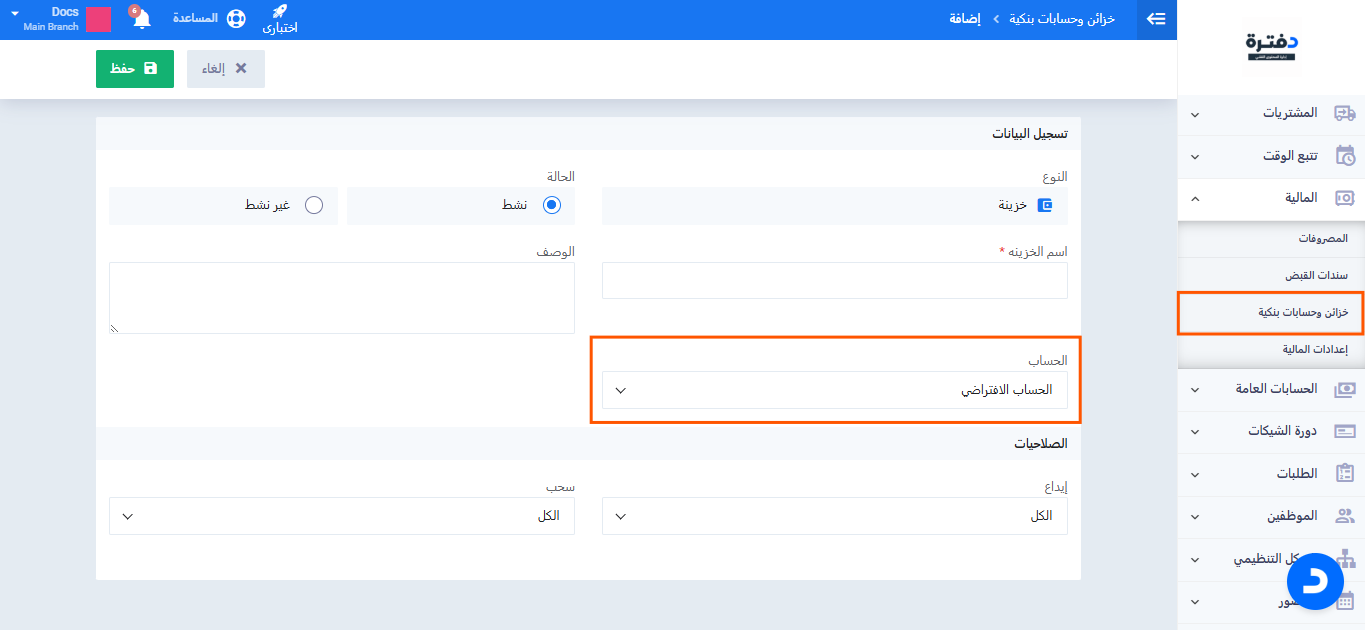
Task: Open the سحب permissions dropdown
Action: click(x=341, y=516)
